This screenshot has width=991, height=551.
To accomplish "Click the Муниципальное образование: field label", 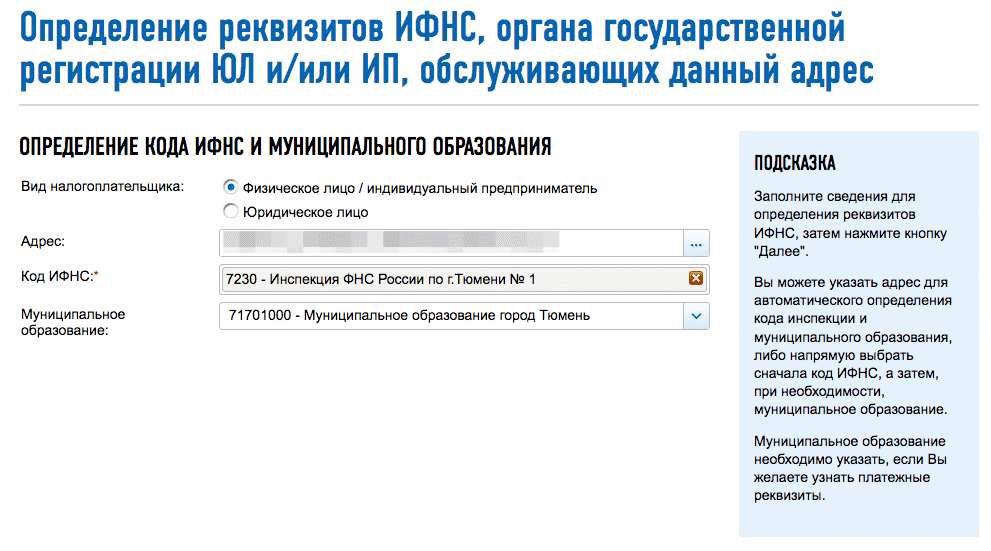I will 73,322.
